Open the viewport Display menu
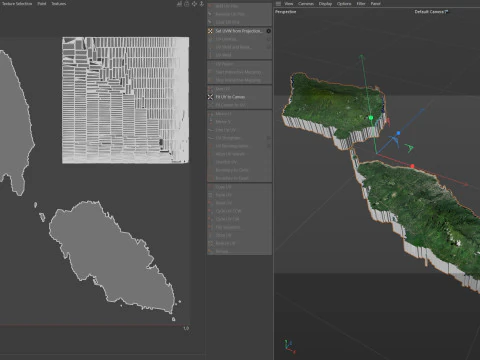This screenshot has height=360, width=480. tap(325, 4)
